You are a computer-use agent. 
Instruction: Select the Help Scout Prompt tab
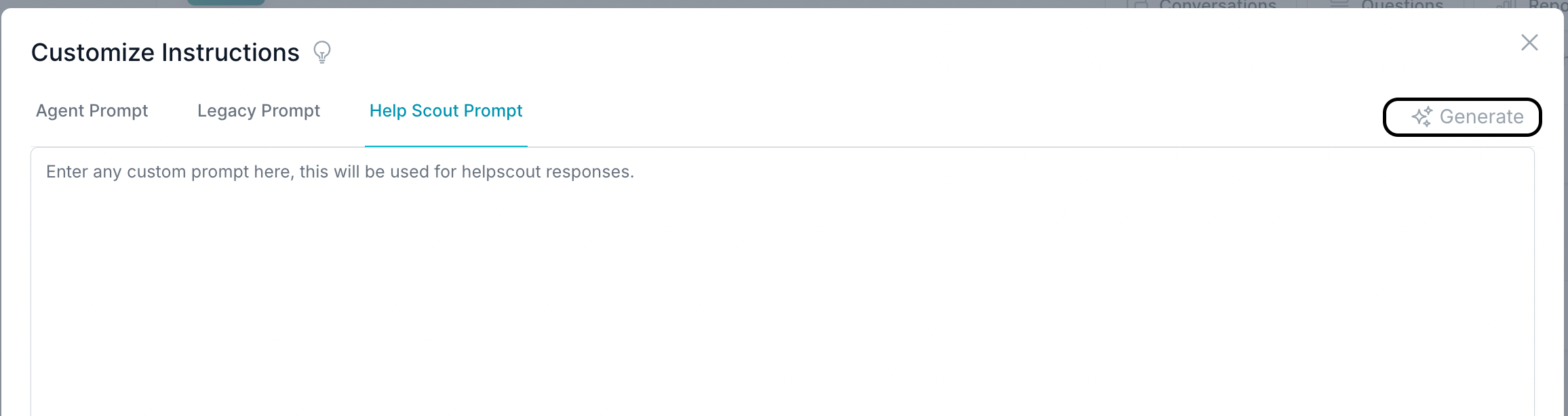point(446,111)
